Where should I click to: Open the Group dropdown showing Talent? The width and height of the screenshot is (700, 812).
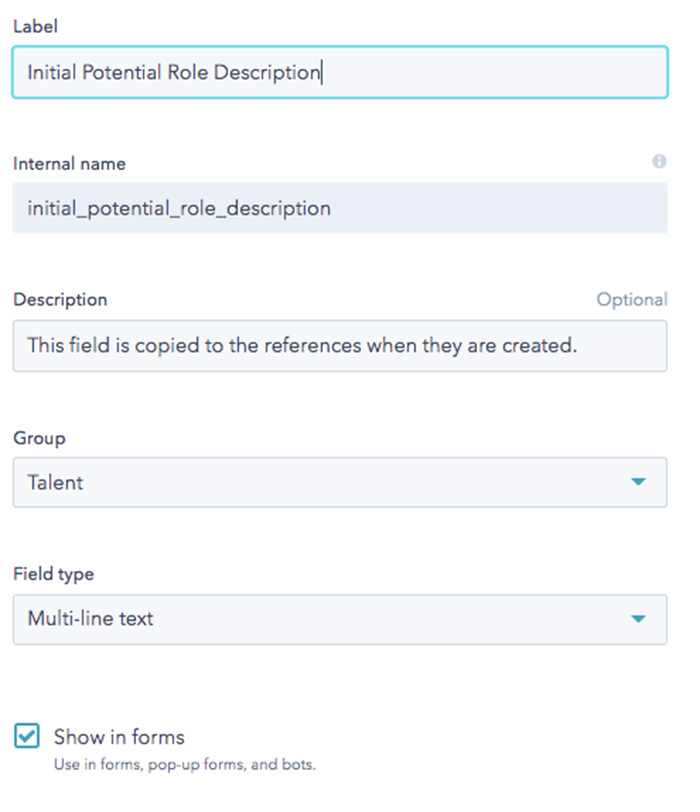click(340, 482)
